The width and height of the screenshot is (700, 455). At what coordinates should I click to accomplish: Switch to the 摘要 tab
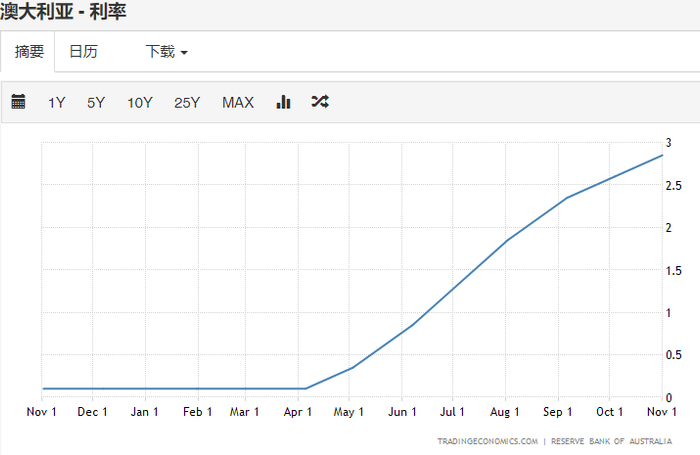coord(28,51)
